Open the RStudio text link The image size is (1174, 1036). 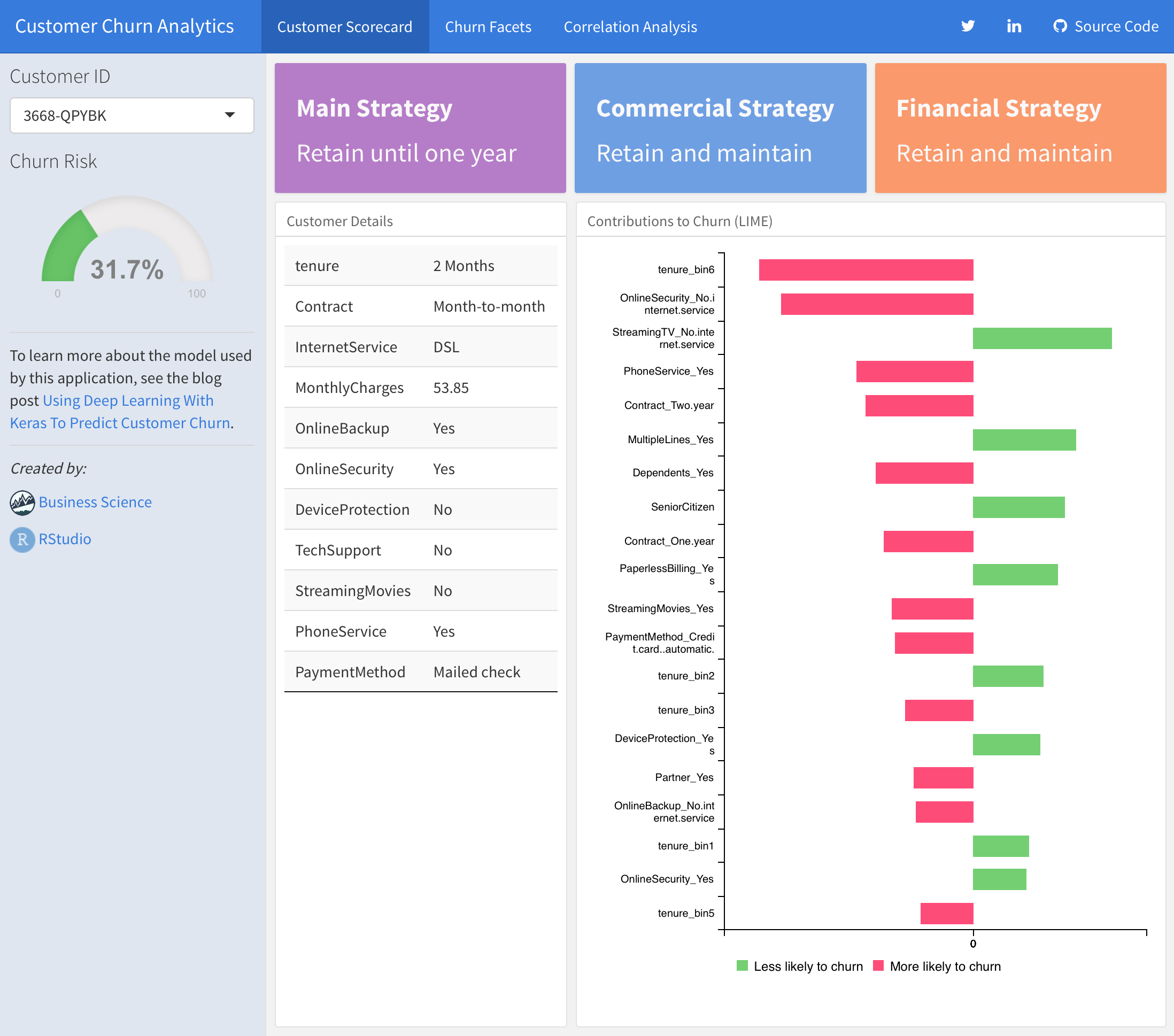tap(65, 539)
